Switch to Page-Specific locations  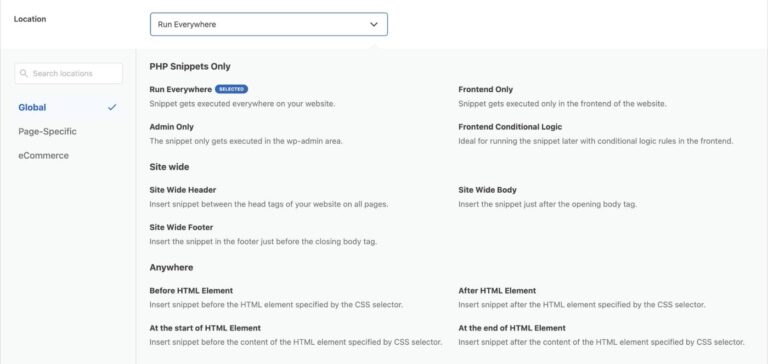tap(48, 131)
